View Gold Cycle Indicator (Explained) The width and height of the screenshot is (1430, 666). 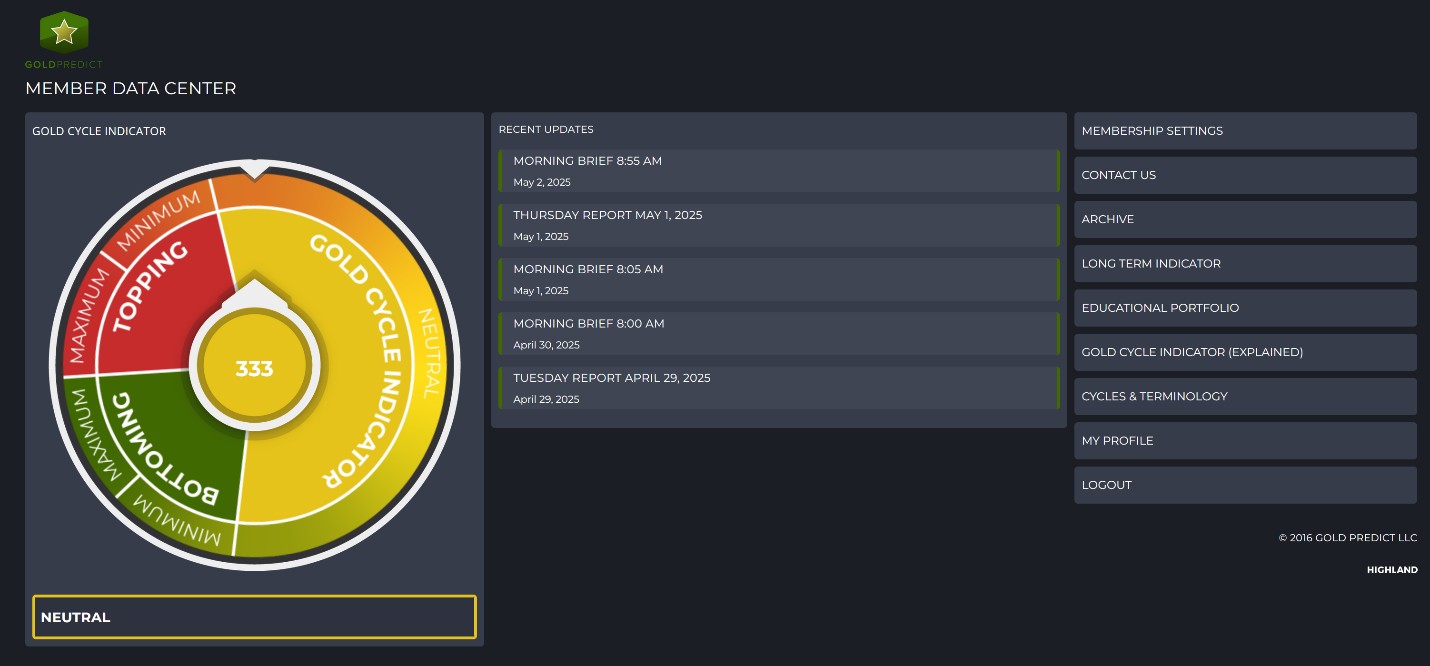[1245, 352]
